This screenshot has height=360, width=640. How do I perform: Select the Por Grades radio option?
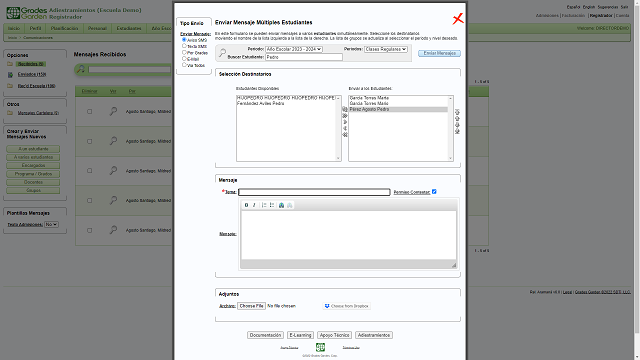tap(184, 52)
